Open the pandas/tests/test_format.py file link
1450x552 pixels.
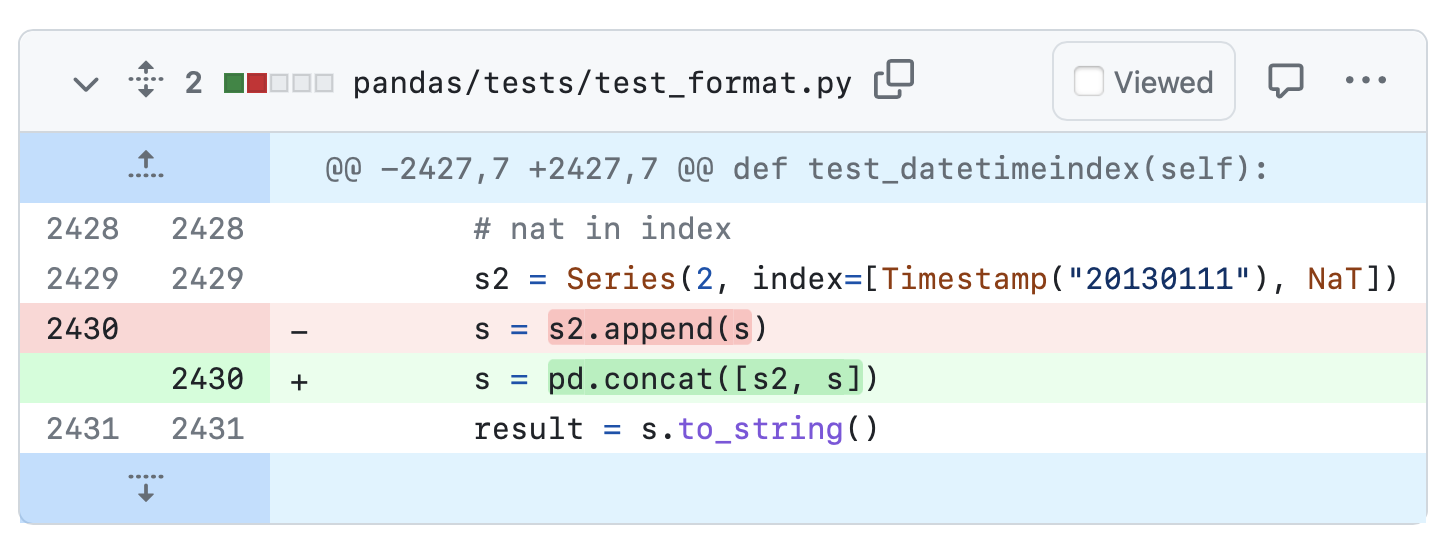pyautogui.click(x=602, y=83)
